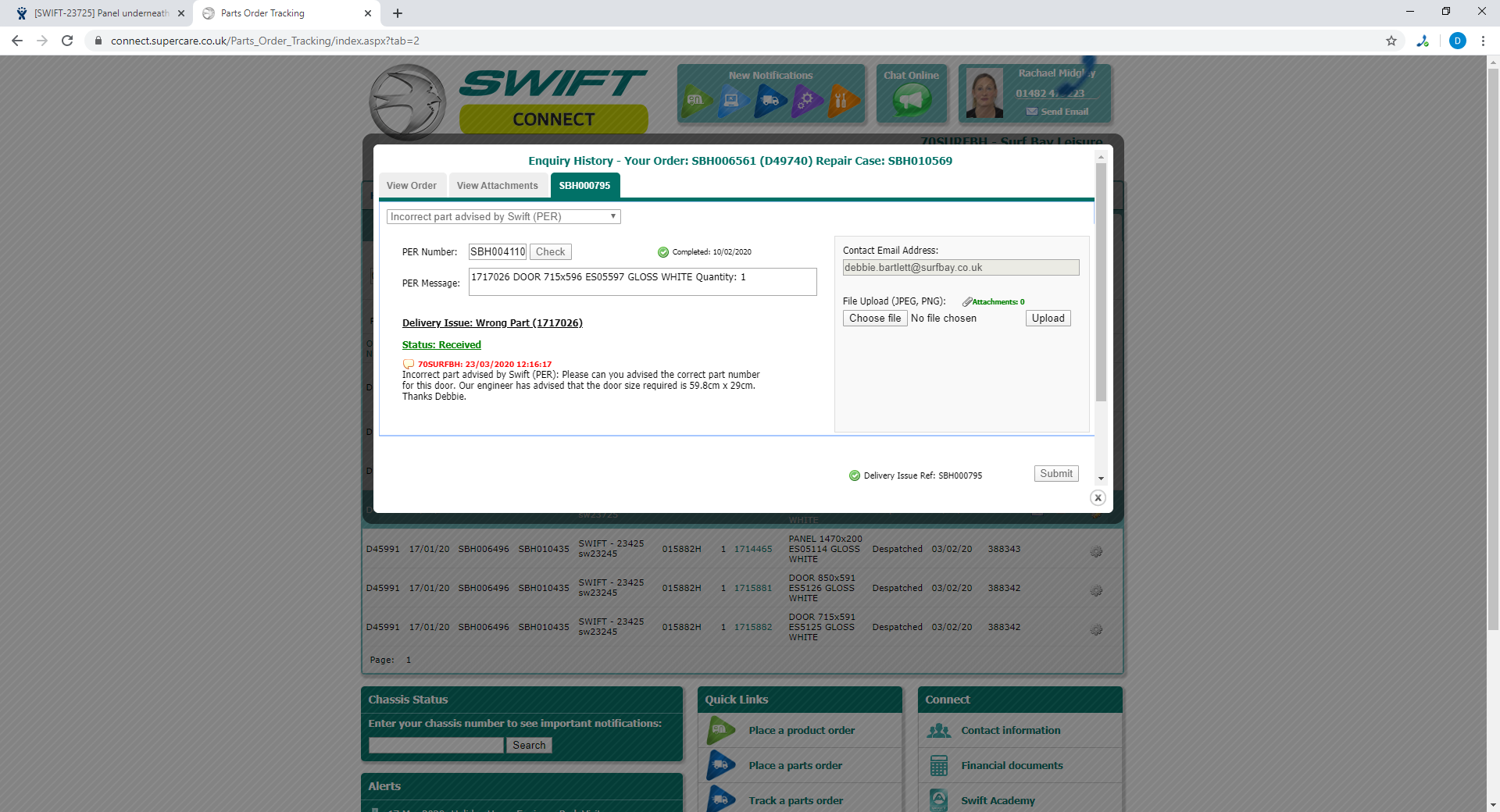Screen dimensions: 1500x812
Task: Open the orange tools notification icon
Action: [x=843, y=101]
